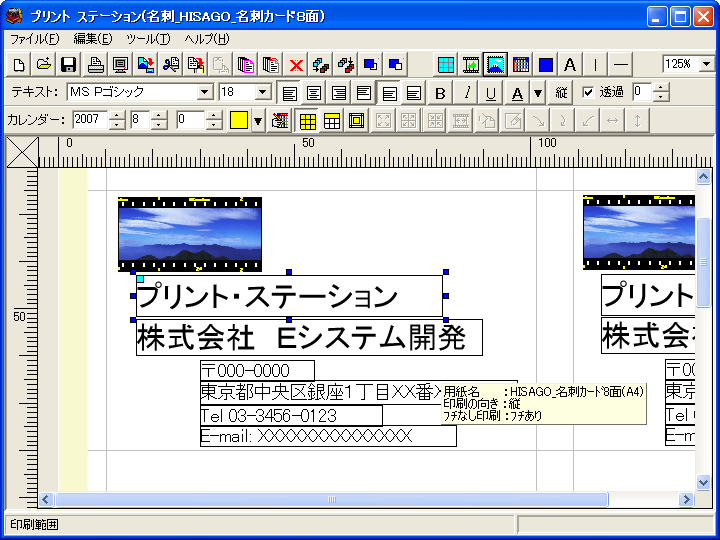The width and height of the screenshot is (720, 540).
Task: Select the text tool letter A icon
Action: [570, 65]
